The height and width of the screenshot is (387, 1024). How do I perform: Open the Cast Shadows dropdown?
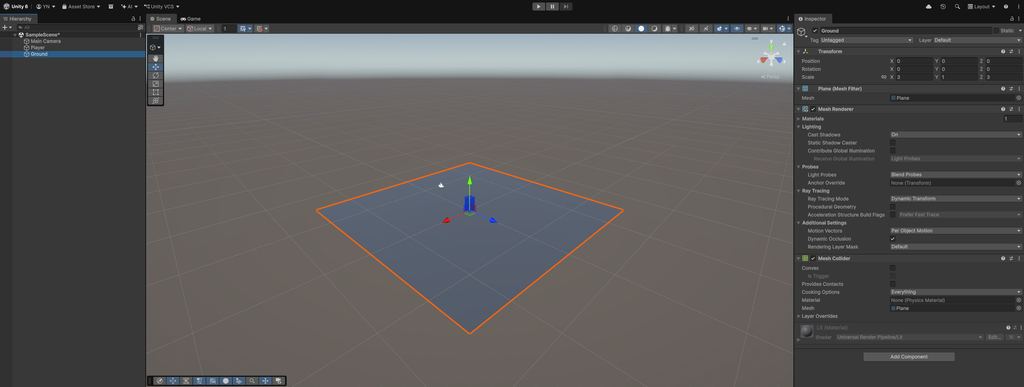[x=956, y=134]
